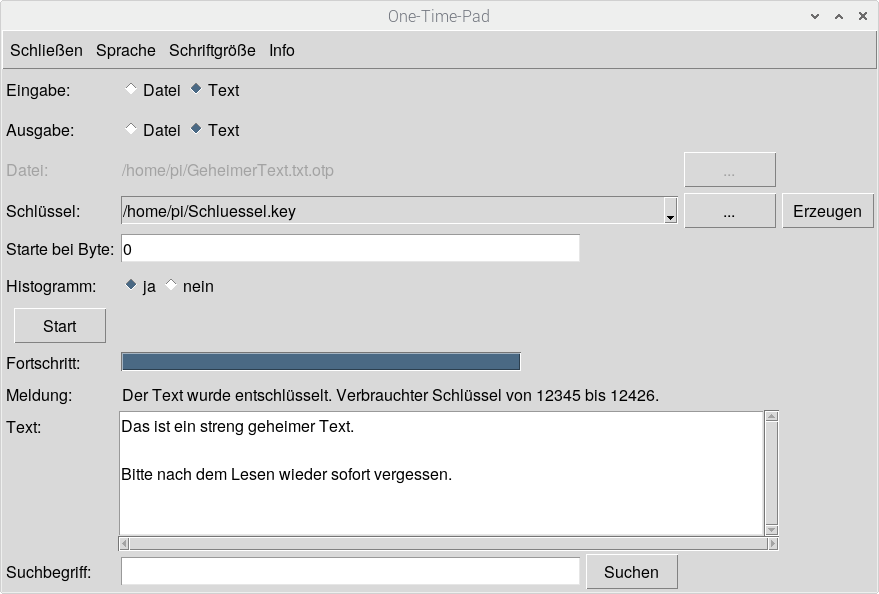Click the Fortschritt progress bar
This screenshot has height=594, width=879.
320,362
